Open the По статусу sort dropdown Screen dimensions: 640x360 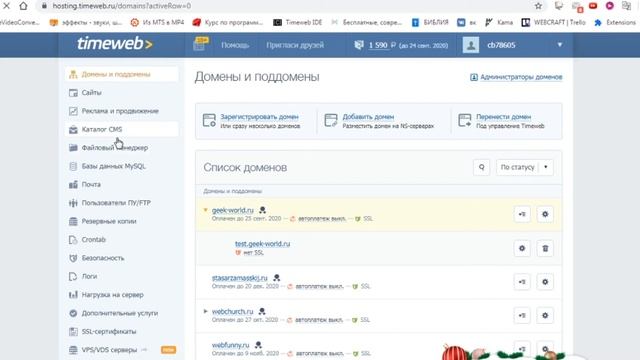(524, 167)
